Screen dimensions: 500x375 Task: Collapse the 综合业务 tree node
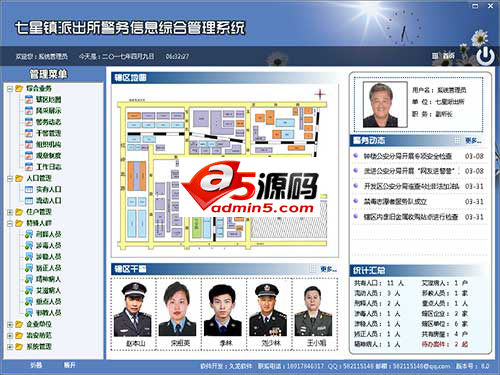pyautogui.click(x=10, y=89)
